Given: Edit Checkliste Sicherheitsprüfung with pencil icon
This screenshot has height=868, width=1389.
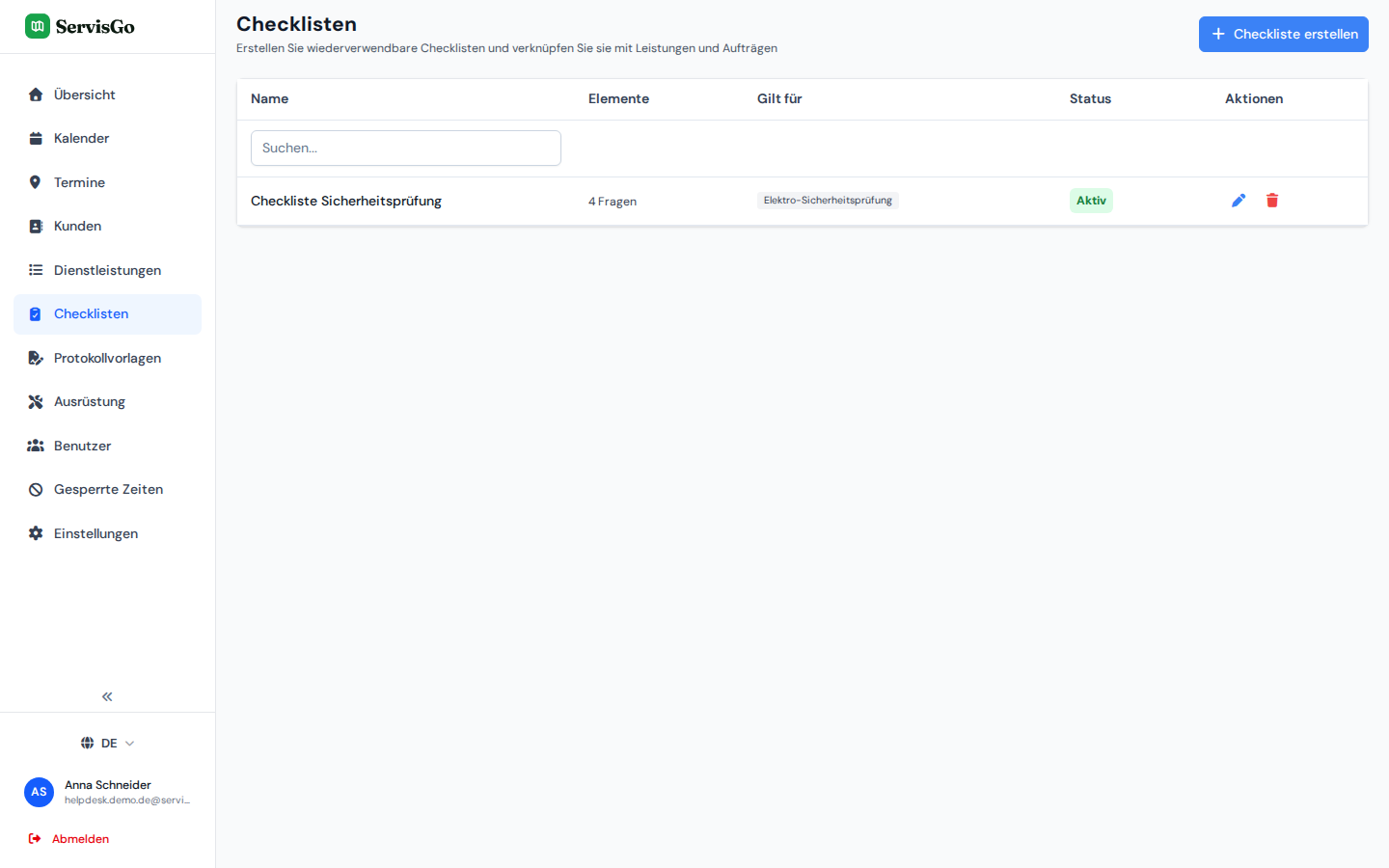Looking at the screenshot, I should (x=1239, y=201).
